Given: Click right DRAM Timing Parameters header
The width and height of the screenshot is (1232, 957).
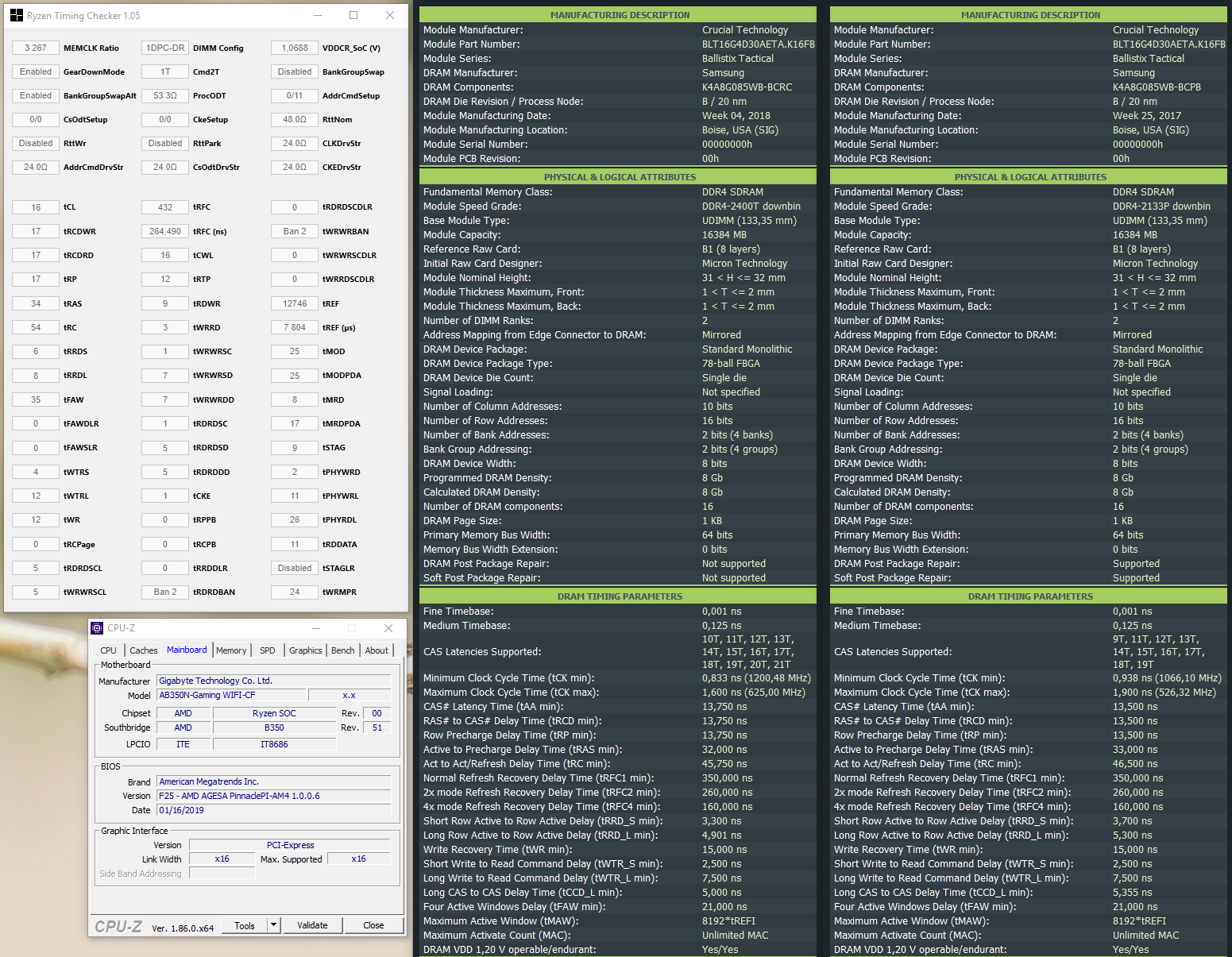Looking at the screenshot, I should click(1030, 596).
